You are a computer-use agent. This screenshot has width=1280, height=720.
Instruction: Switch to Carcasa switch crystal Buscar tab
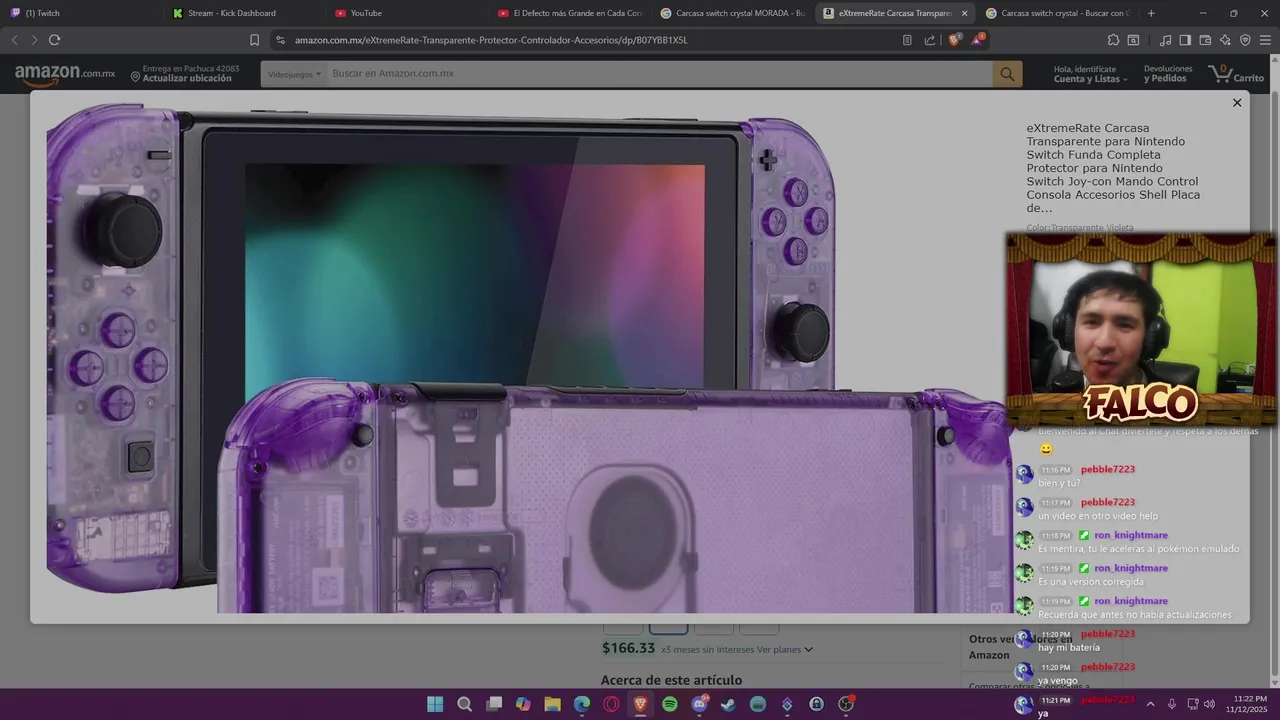coord(1057,13)
